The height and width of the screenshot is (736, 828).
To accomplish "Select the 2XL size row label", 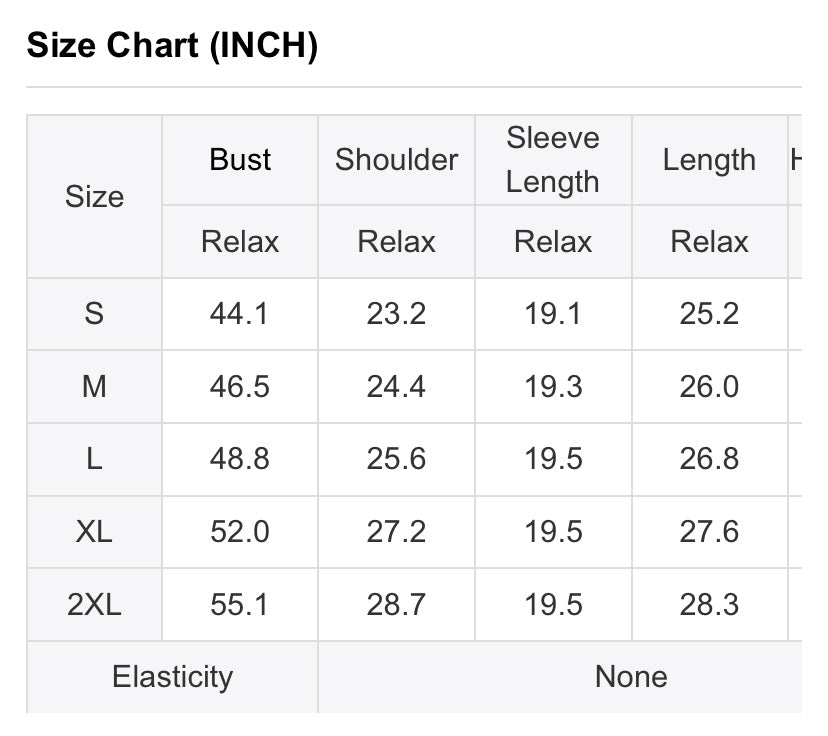I will 94,604.
